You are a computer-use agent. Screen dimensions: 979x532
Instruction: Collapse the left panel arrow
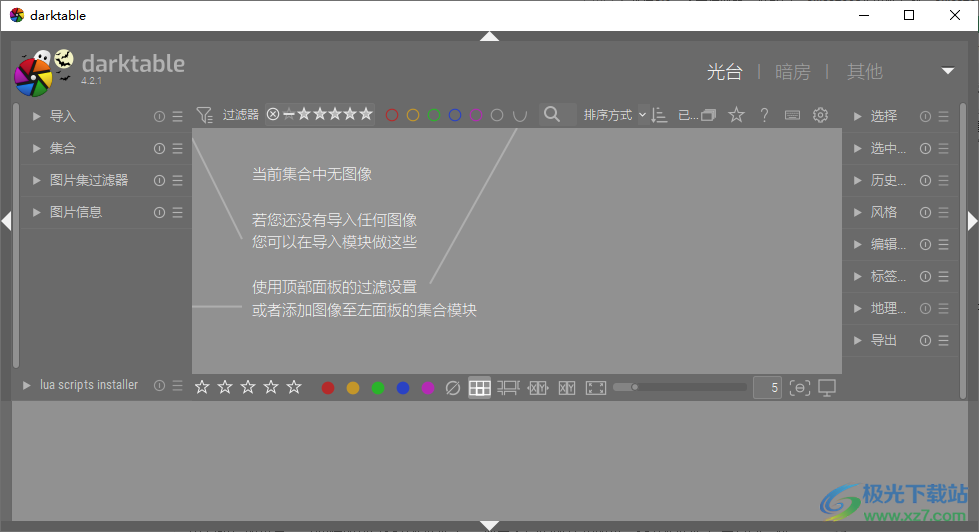coord(6,221)
